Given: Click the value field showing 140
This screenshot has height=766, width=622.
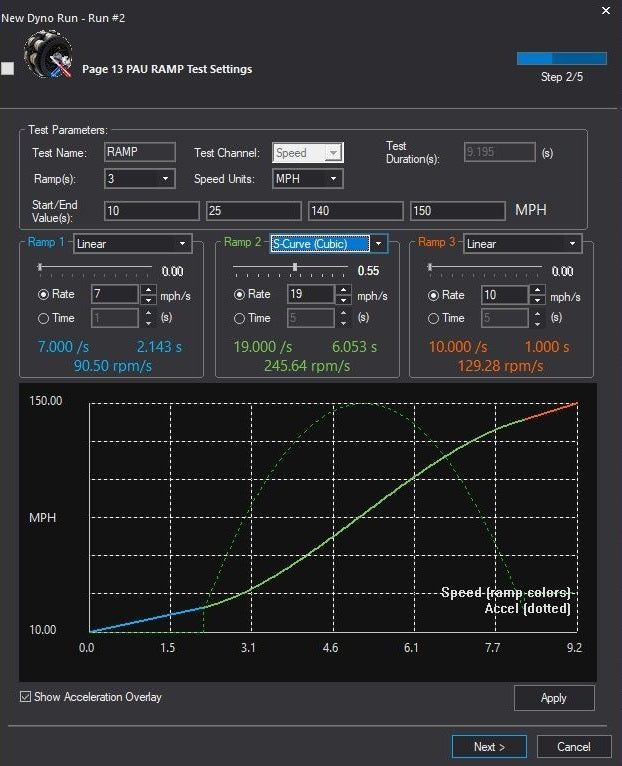Looking at the screenshot, I should coord(356,211).
